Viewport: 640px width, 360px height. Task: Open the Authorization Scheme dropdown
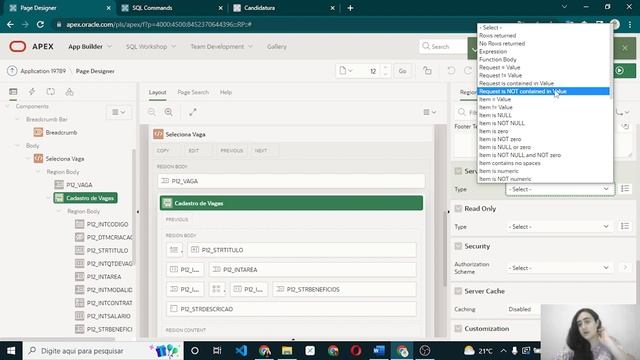tap(559, 268)
